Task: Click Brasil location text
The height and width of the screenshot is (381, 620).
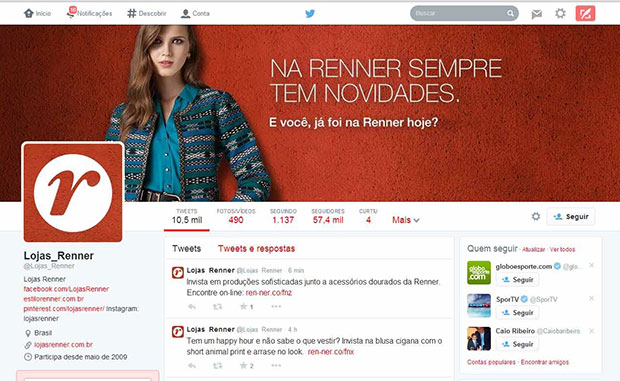Action: (43, 333)
